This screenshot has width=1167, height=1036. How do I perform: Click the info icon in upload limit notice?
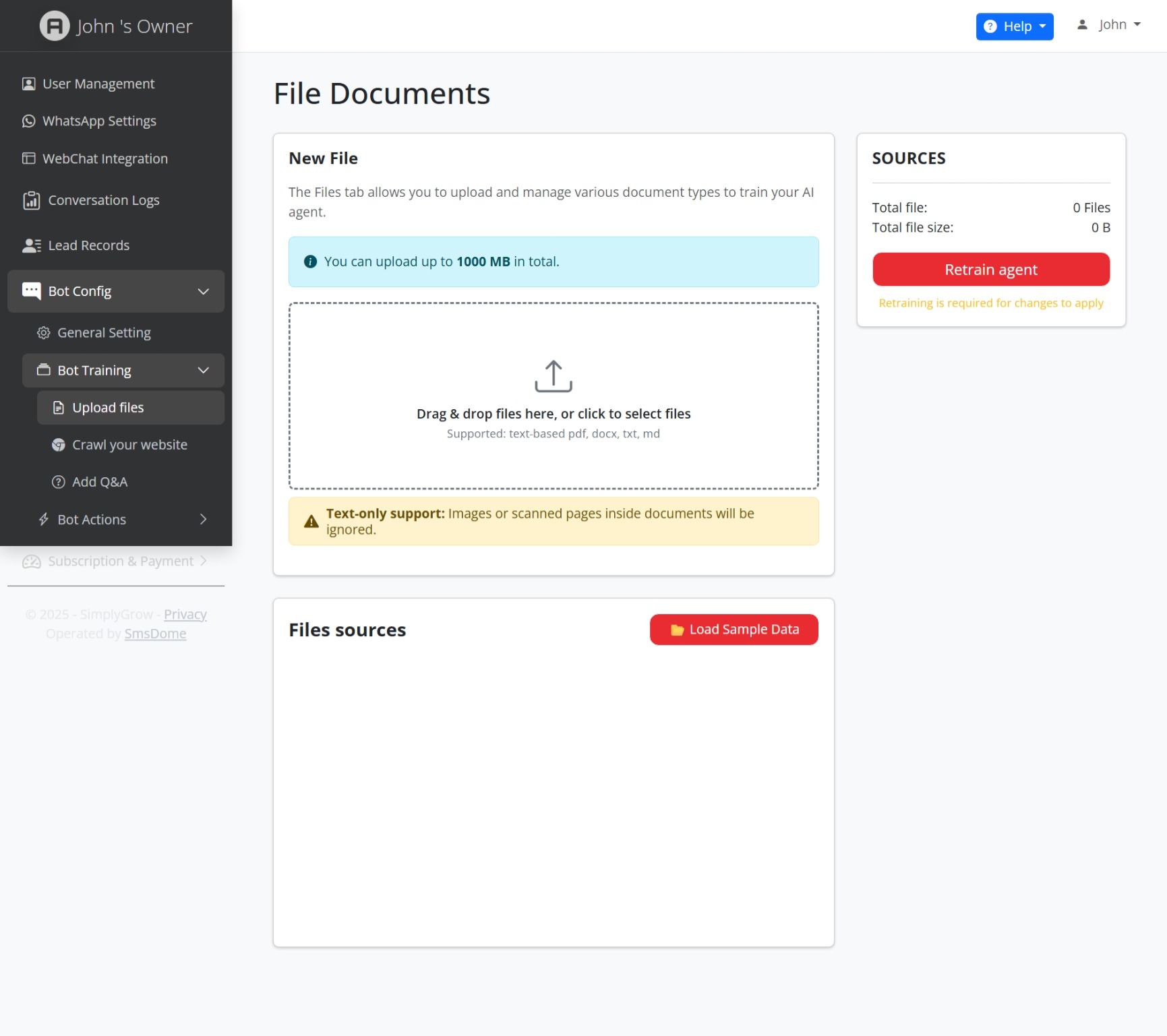[310, 262]
